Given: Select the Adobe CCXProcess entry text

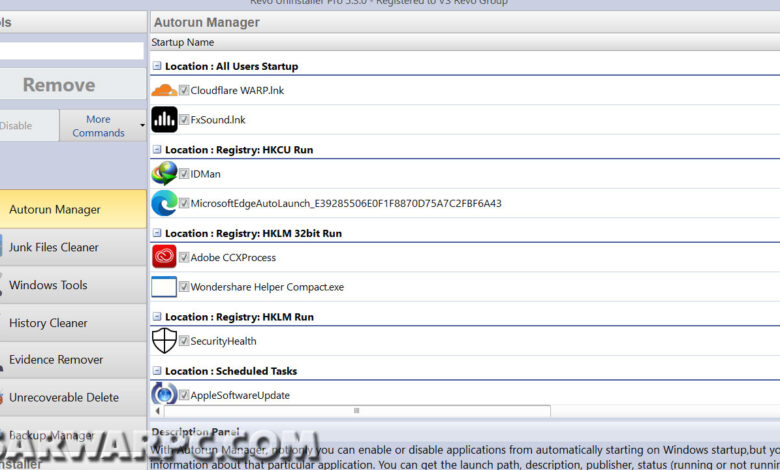Looking at the screenshot, I should [233, 258].
